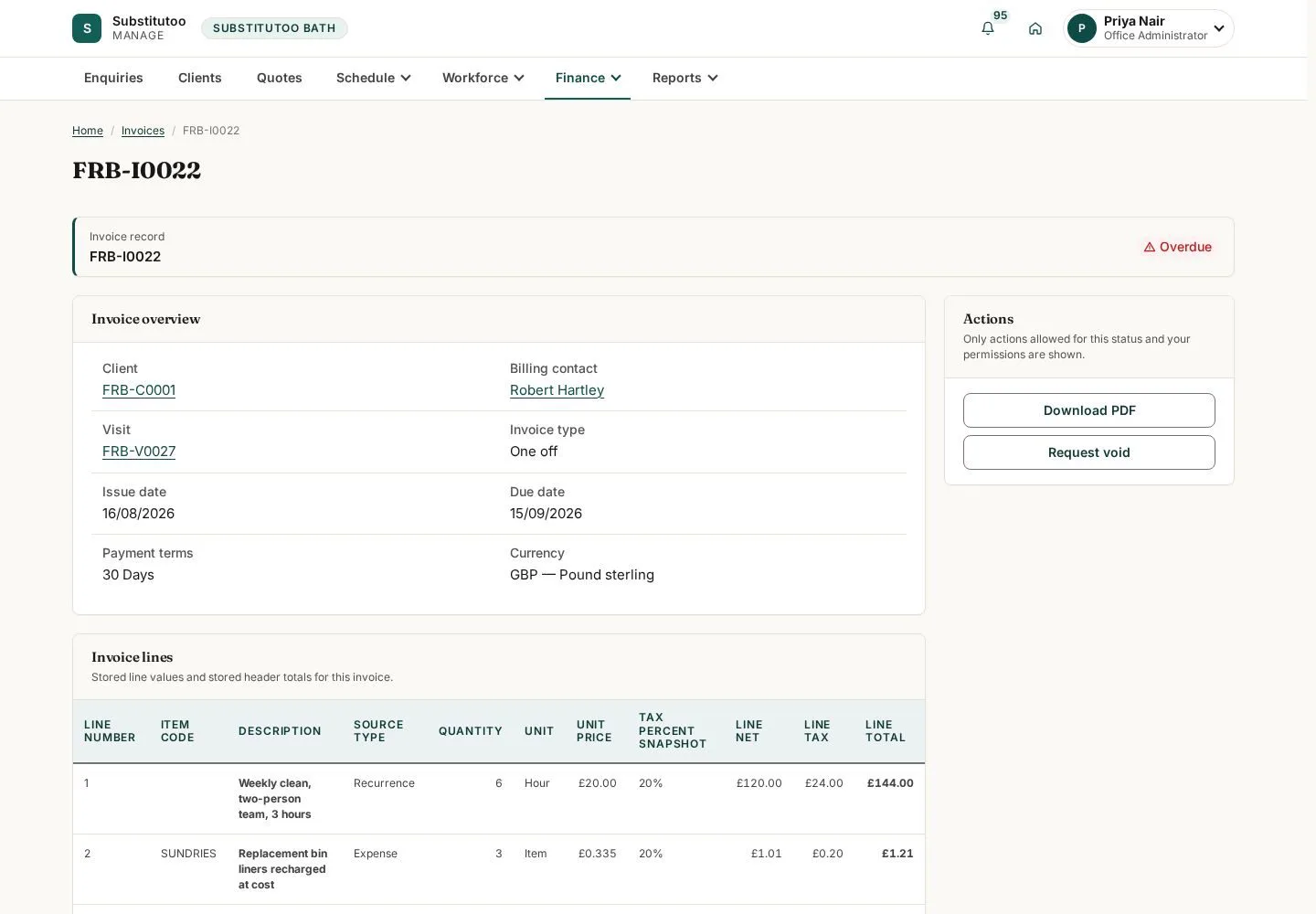Click the Overdue status badge
Screen dimensions: 1316x914
tap(1177, 247)
